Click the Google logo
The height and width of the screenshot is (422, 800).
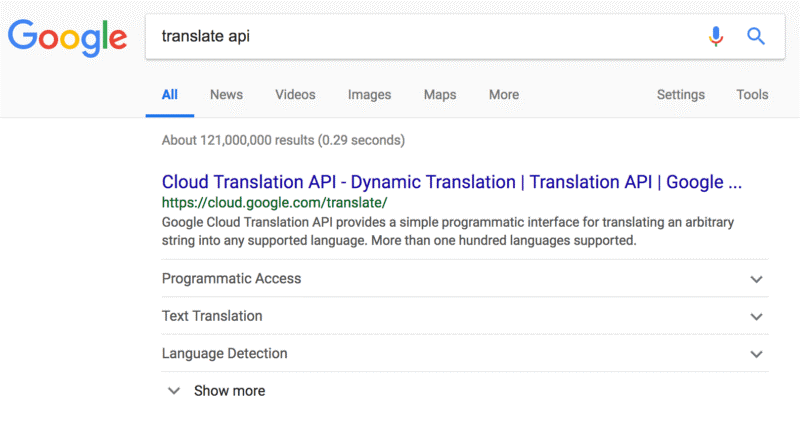pos(67,38)
